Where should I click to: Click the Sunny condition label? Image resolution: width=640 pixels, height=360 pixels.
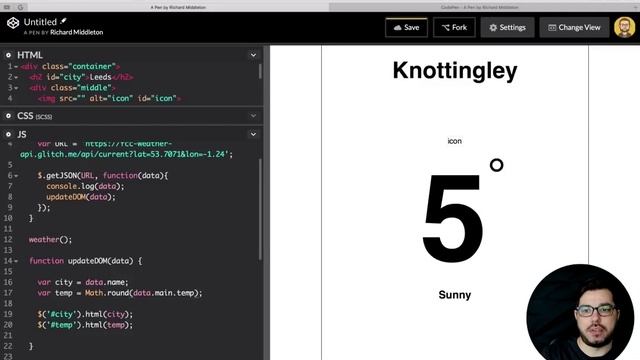click(x=455, y=295)
